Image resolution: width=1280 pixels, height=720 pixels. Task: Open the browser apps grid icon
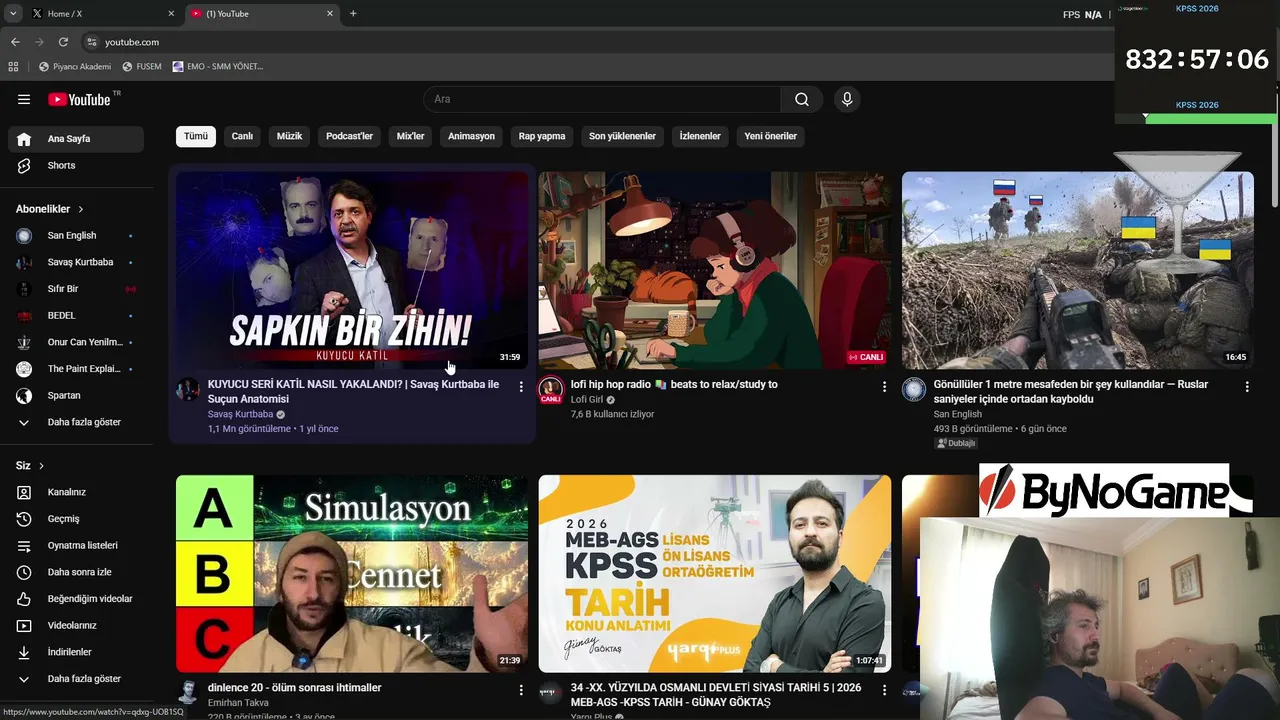point(13,66)
